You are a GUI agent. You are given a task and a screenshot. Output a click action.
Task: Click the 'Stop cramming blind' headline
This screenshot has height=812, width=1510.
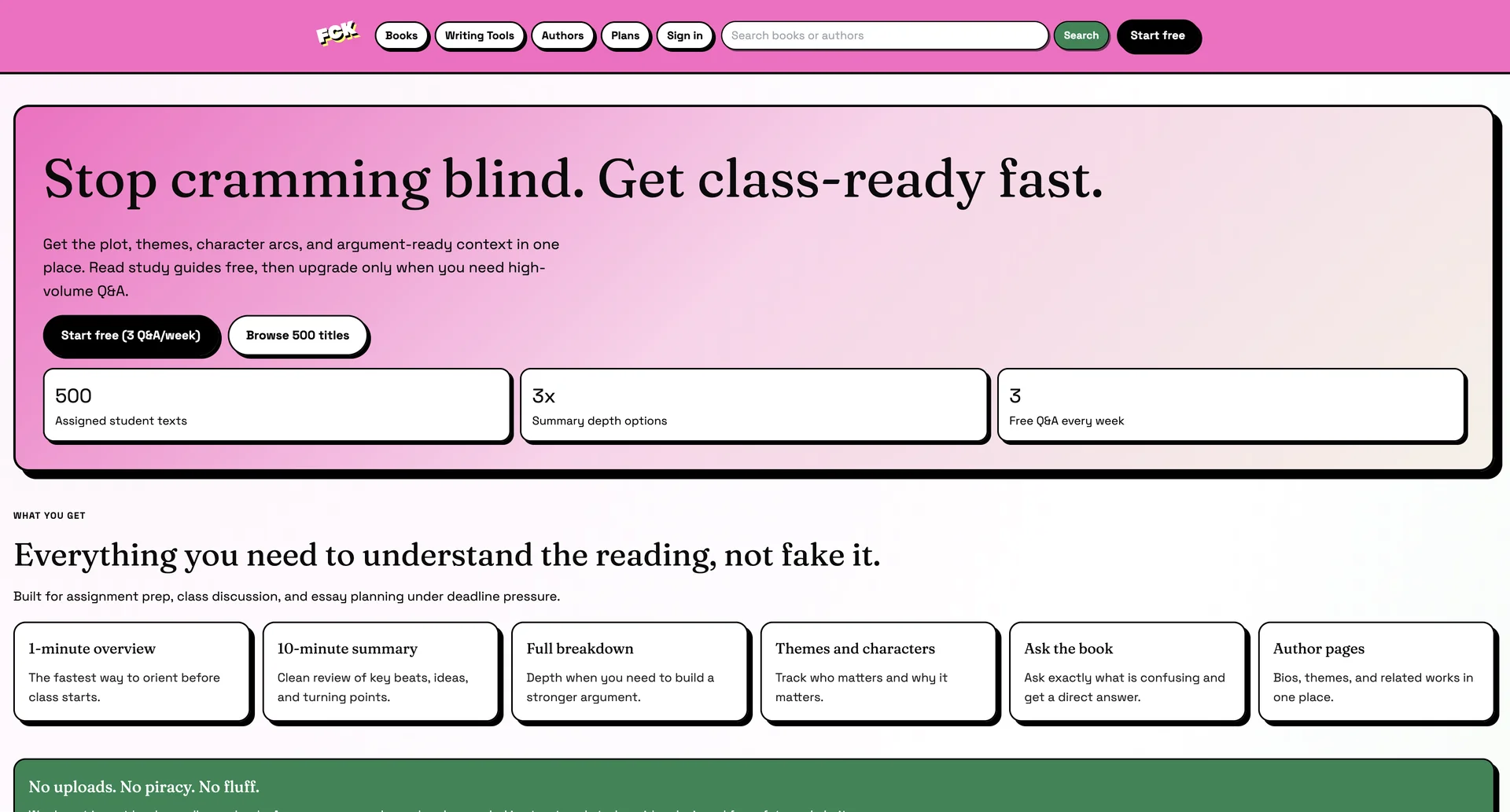[573, 179]
